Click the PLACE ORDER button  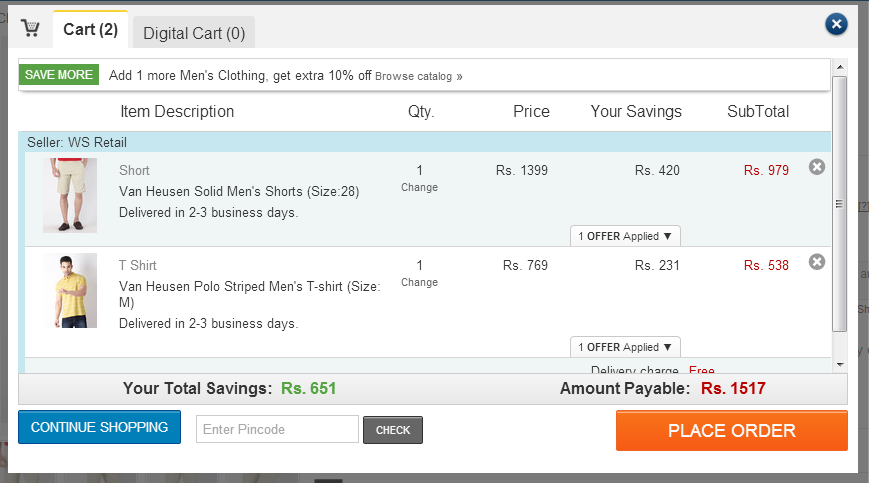[x=732, y=430]
